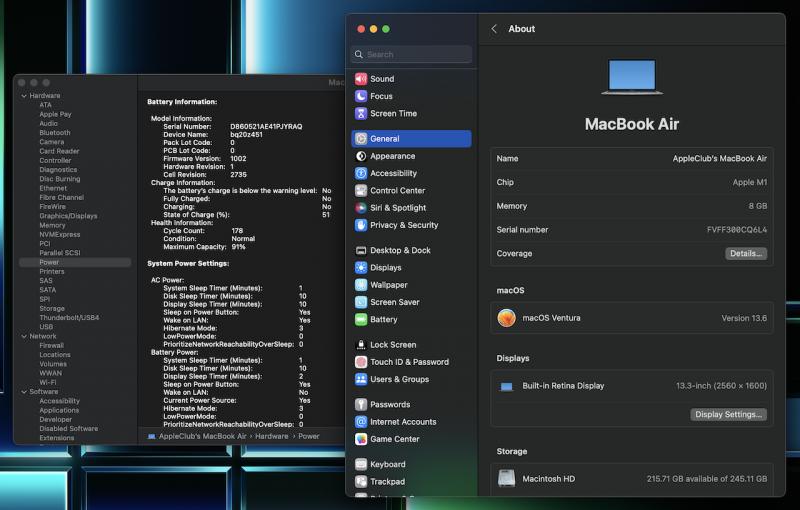This screenshot has height=510, width=800.
Task: Open the Lock Screen icon
Action: [361, 345]
